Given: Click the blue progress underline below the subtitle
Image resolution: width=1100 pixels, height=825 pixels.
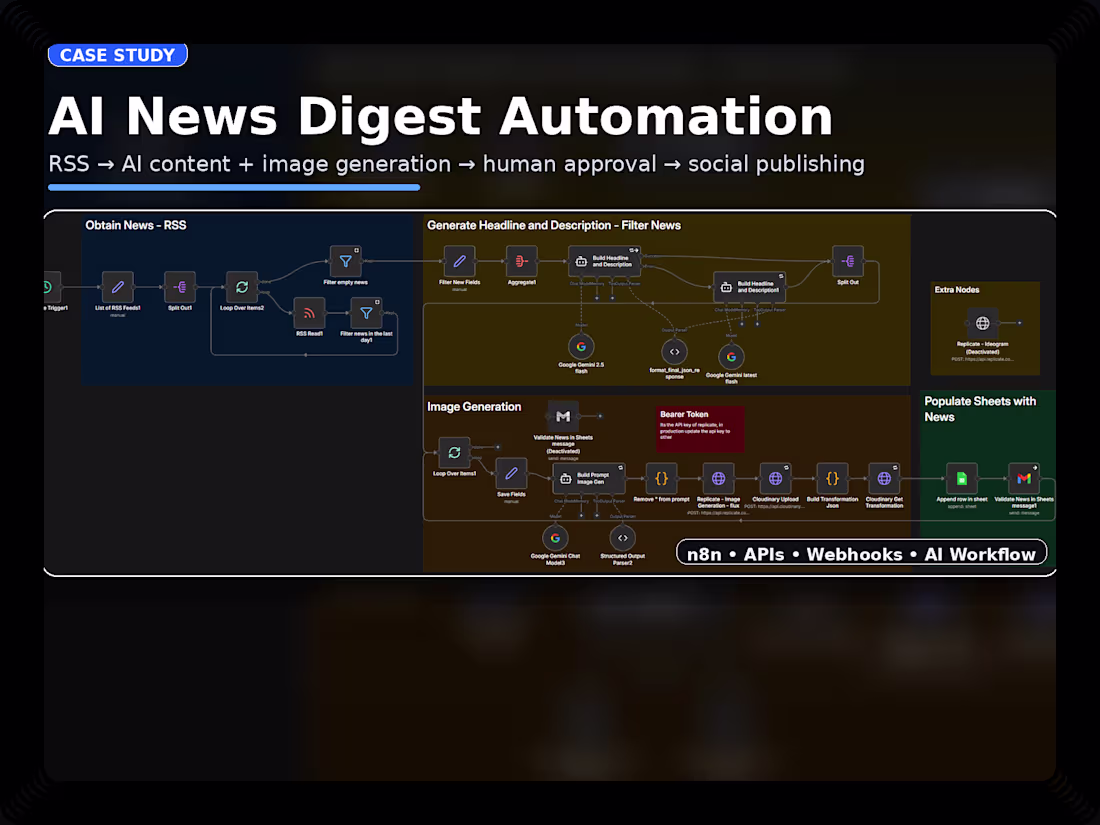Looking at the screenshot, I should tap(236, 187).
